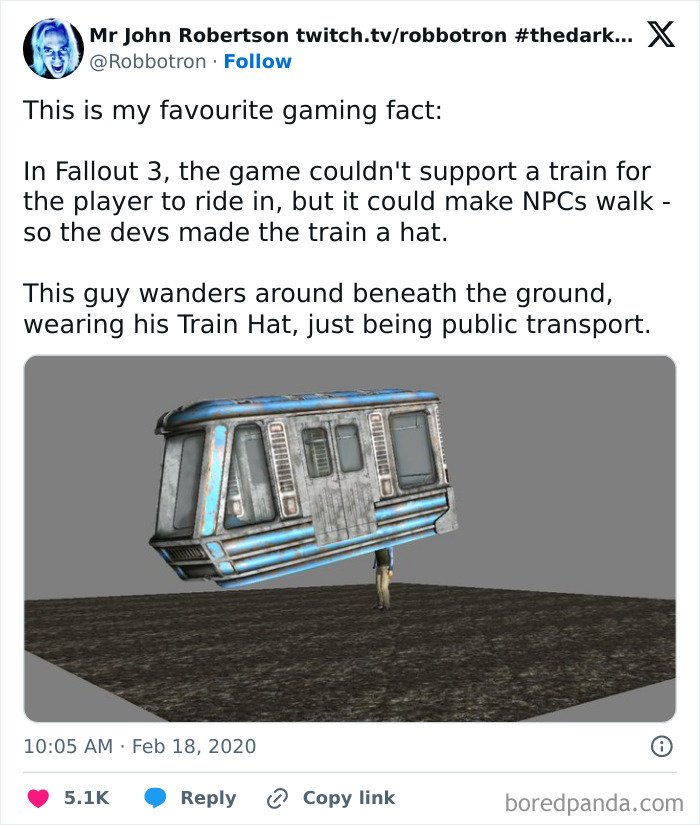Open the train hat image
This screenshot has height=825, width=700.
pyautogui.click(x=350, y=535)
